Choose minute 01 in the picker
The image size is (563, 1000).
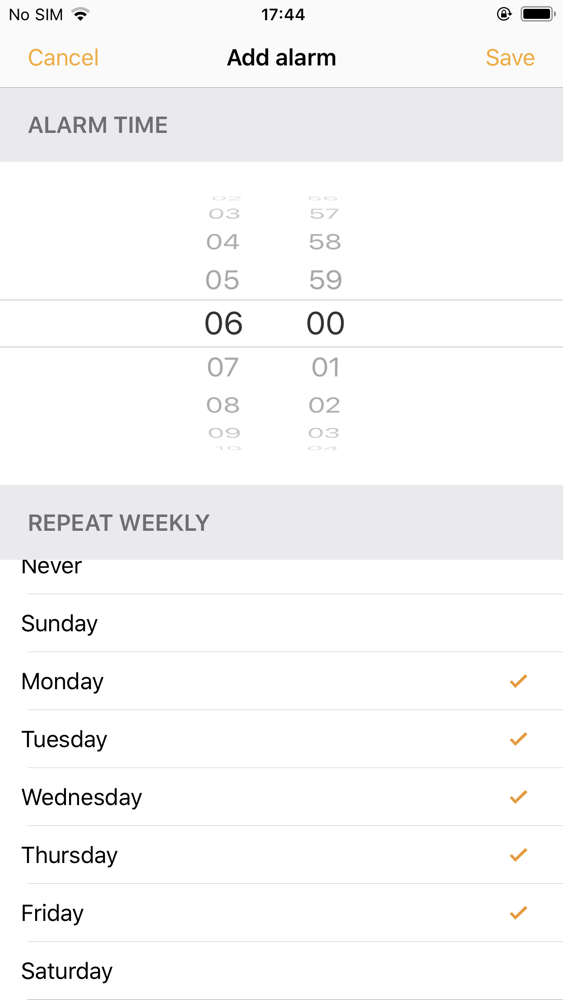tap(325, 367)
